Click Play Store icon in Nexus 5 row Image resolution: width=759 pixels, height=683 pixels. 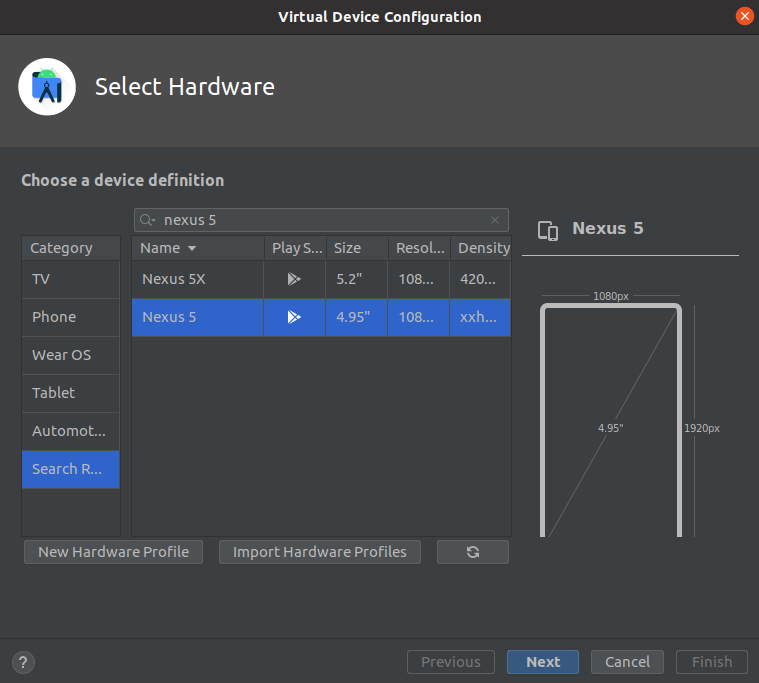(x=294, y=317)
